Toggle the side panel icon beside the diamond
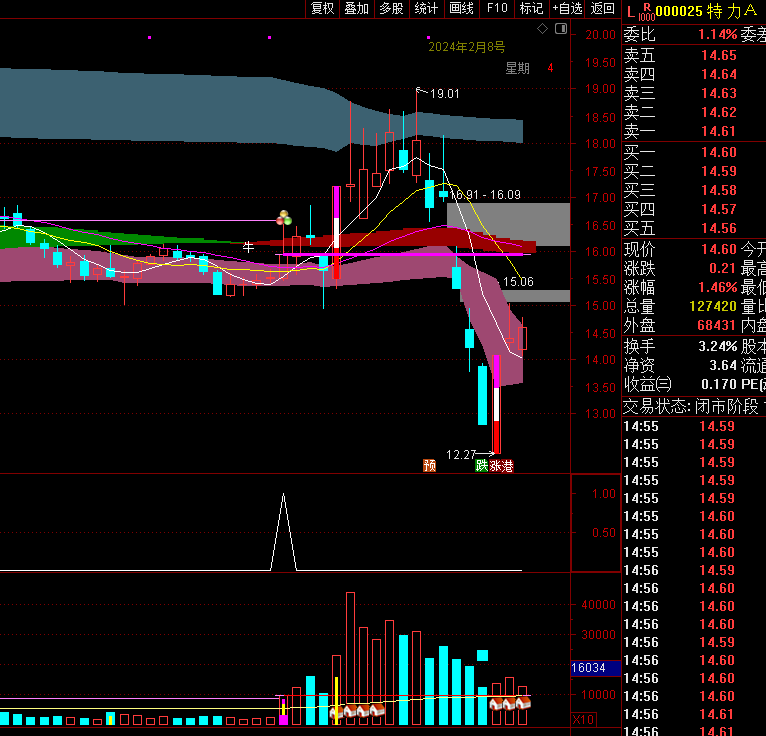Viewport: 766px width, 736px height. pyautogui.click(x=561, y=29)
